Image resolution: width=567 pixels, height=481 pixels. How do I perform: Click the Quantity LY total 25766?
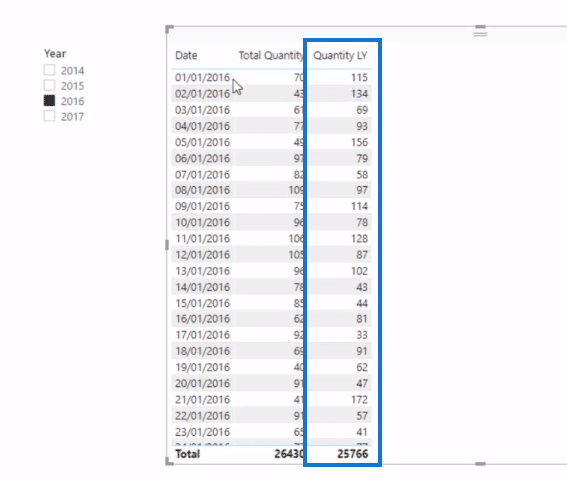[x=353, y=454]
